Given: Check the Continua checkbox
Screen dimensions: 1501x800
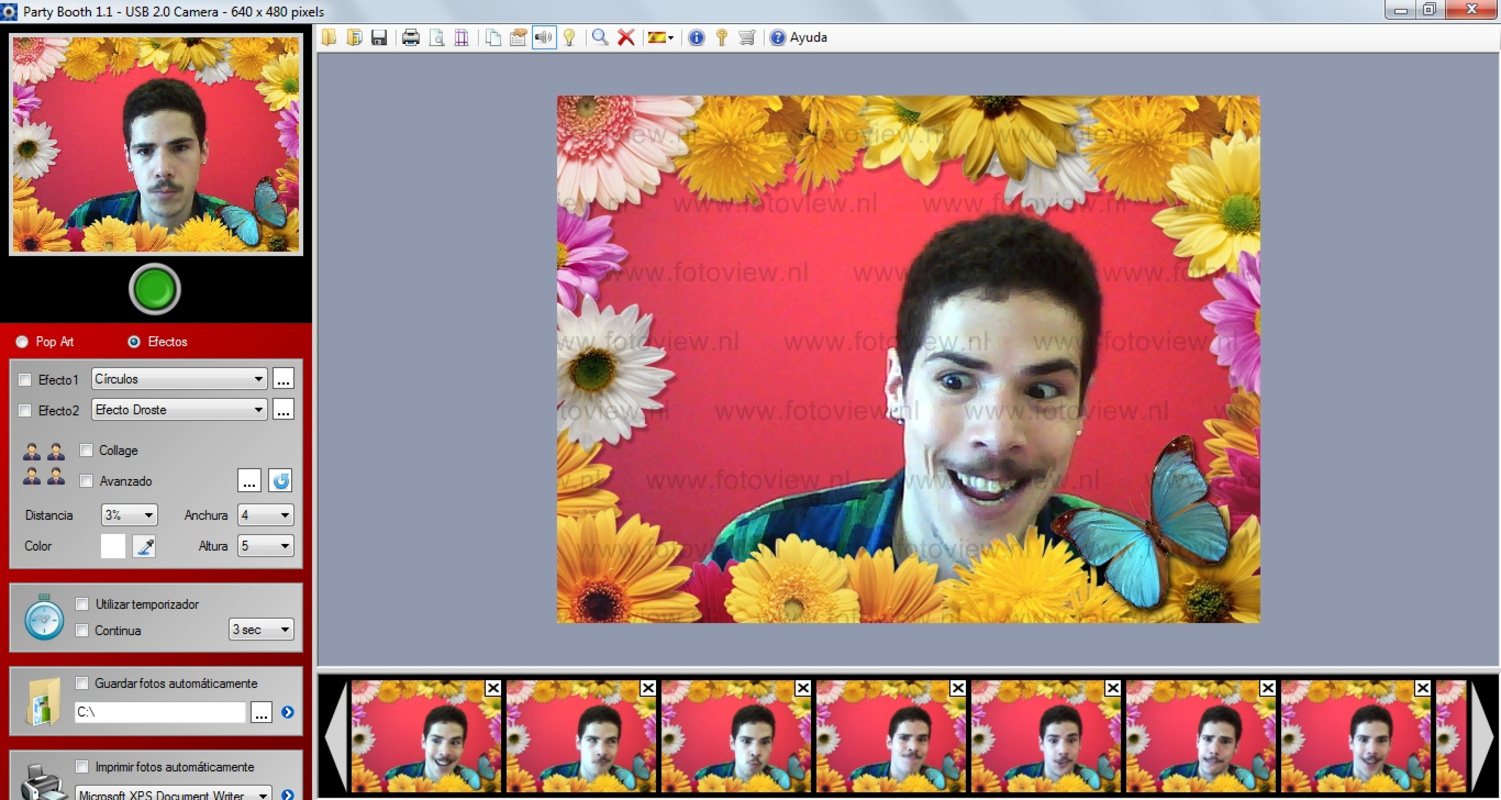Looking at the screenshot, I should [x=82, y=631].
